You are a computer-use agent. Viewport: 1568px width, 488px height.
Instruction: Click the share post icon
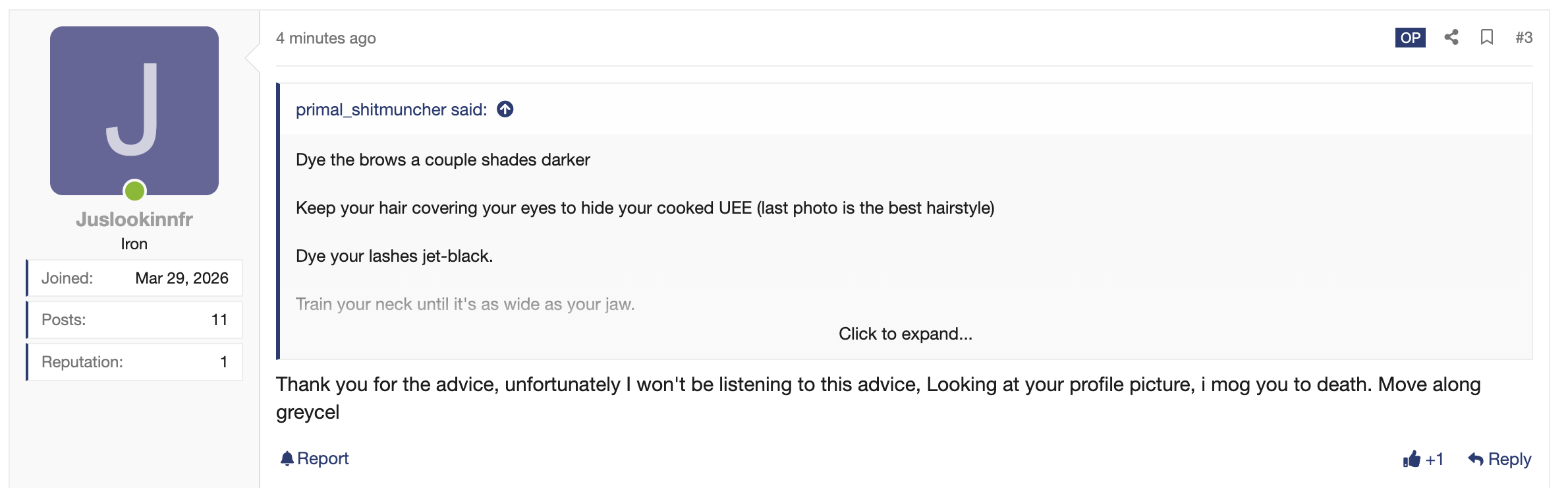click(x=1451, y=38)
